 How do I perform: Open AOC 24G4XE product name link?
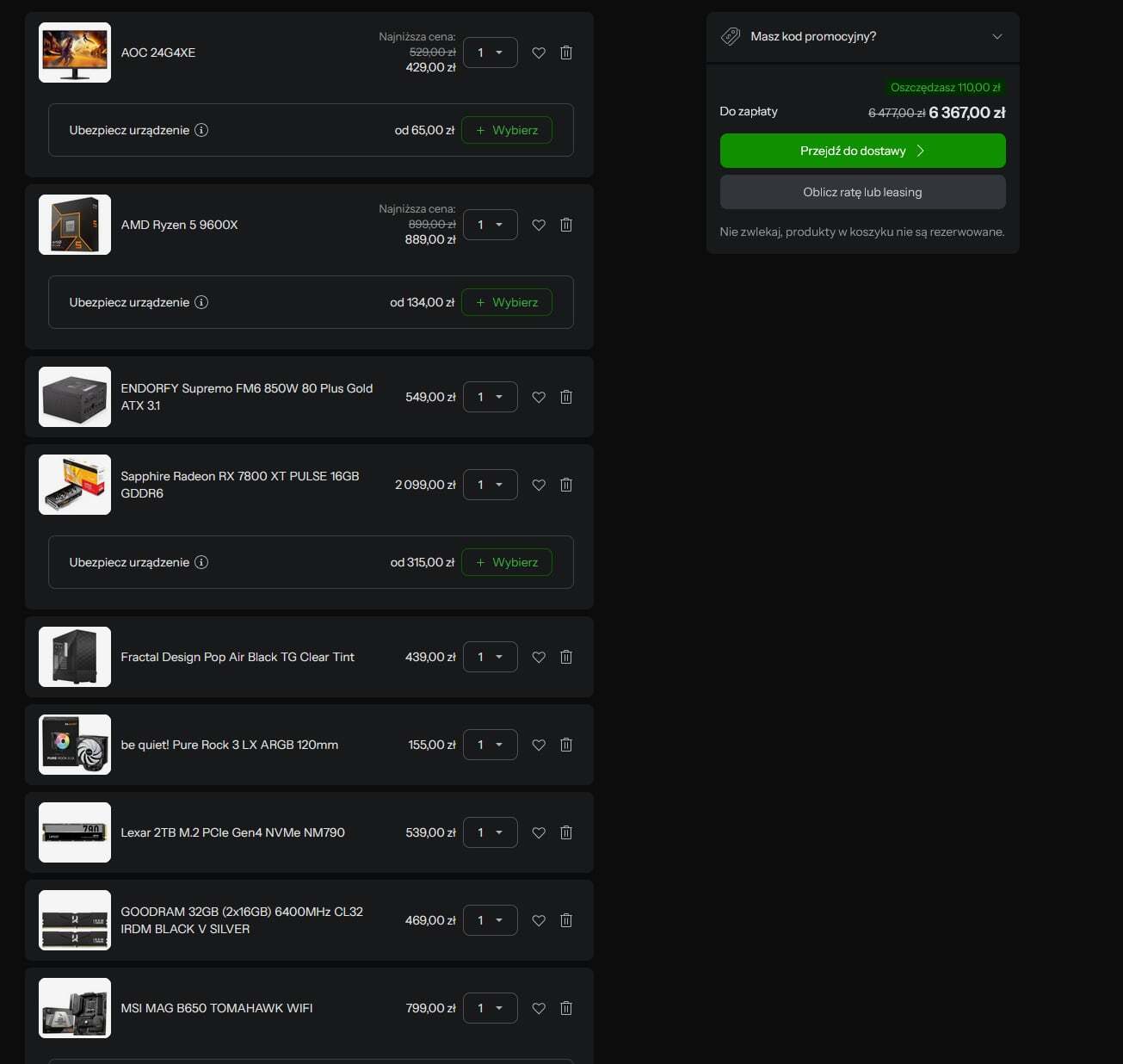(158, 53)
